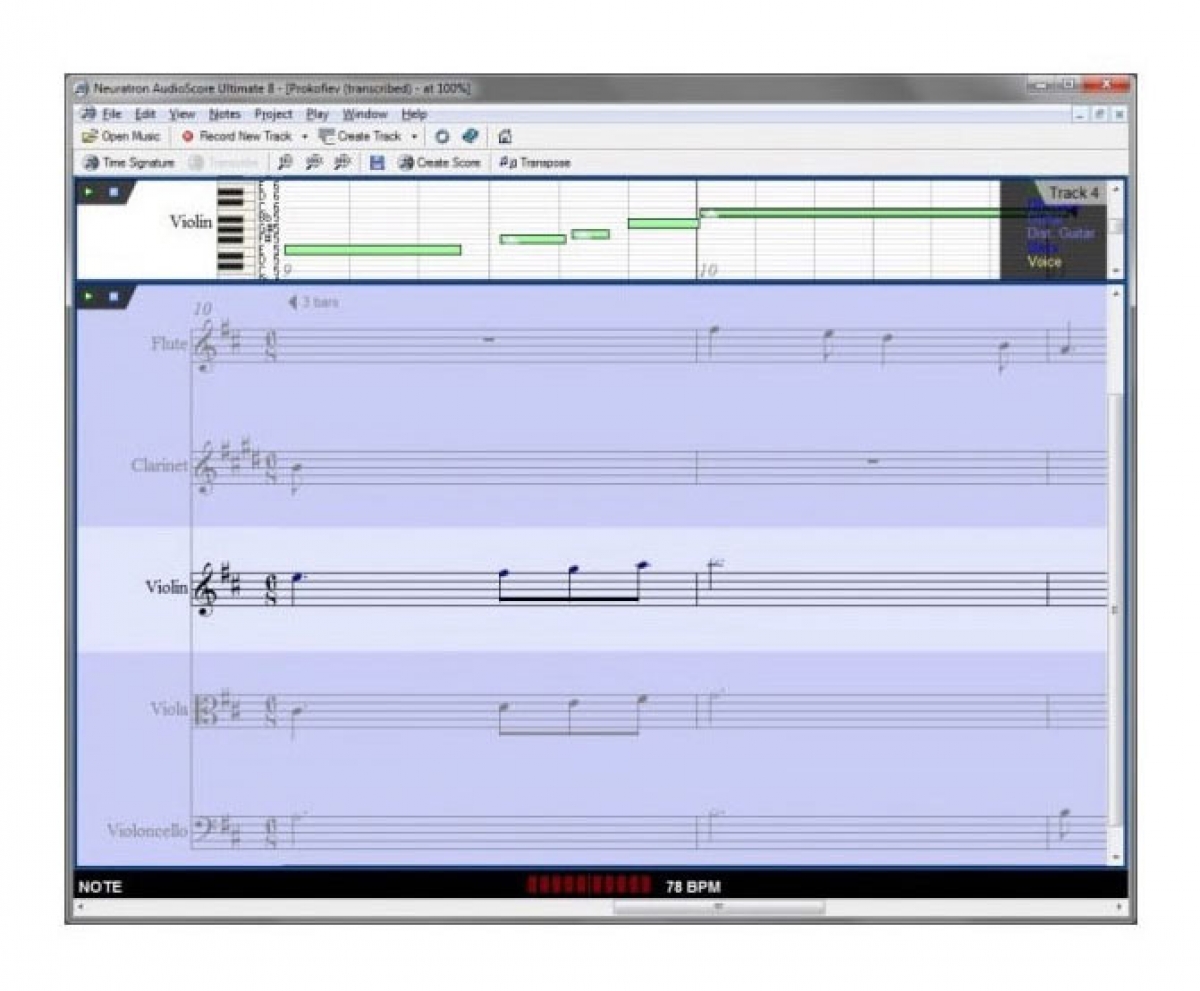Open the Play menu
Screen dimensions: 1200x991
(318, 115)
